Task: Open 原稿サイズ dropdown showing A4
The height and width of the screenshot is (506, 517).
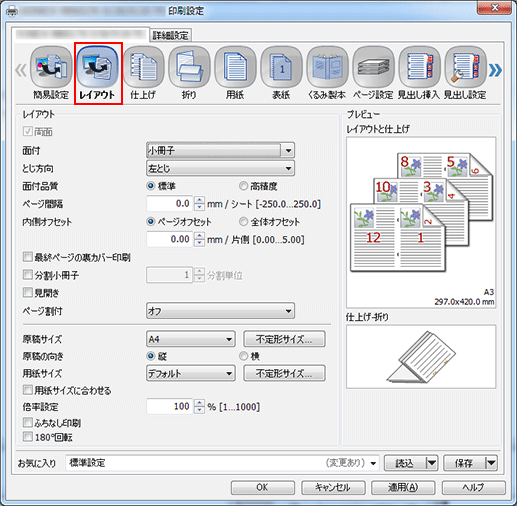Action: click(191, 339)
